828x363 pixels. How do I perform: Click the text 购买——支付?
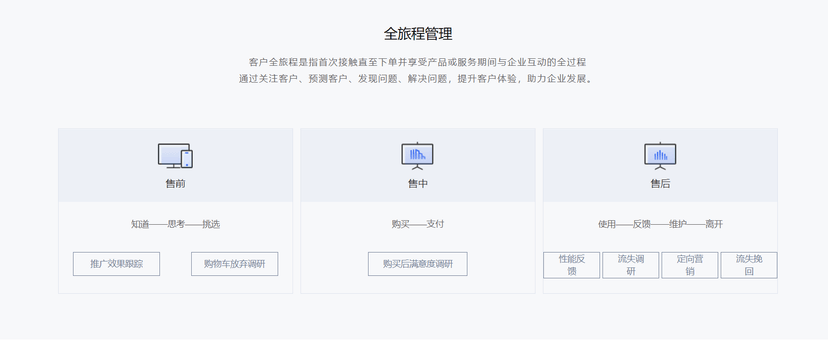coord(418,224)
